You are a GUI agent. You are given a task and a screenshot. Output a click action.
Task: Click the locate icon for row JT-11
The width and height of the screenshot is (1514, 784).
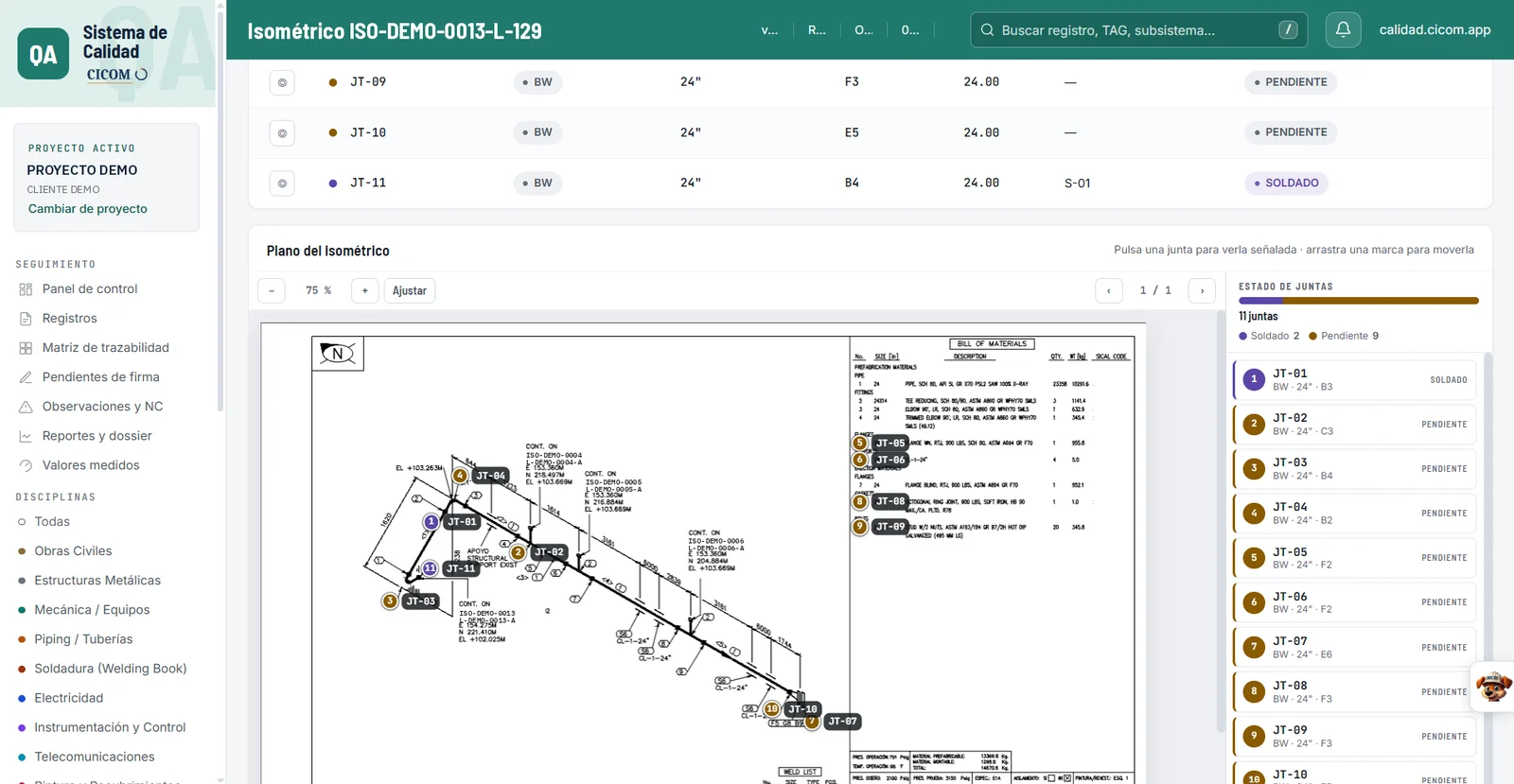[x=282, y=183]
